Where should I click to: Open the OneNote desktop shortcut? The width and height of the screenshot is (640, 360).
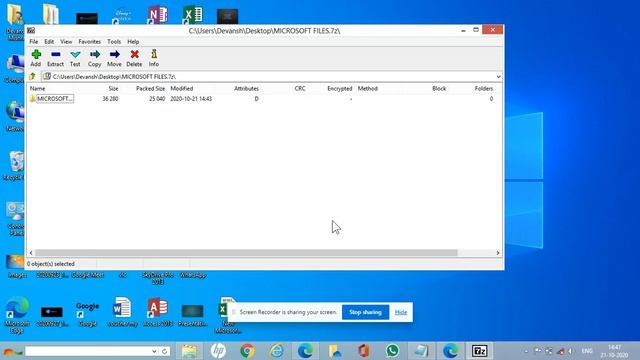coord(158,15)
